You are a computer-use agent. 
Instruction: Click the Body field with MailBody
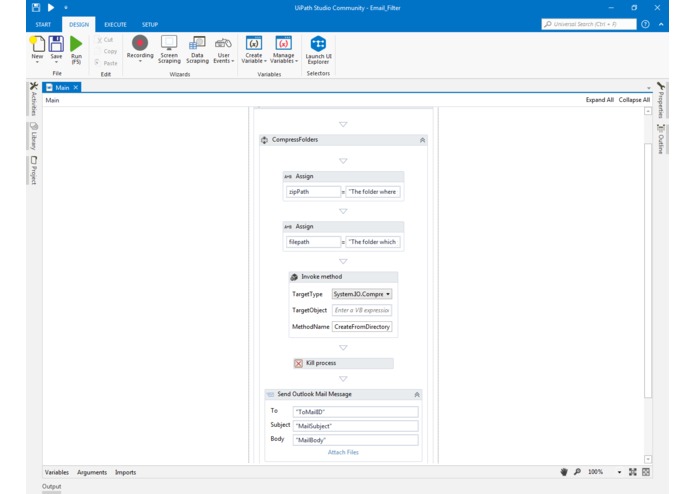(355, 440)
